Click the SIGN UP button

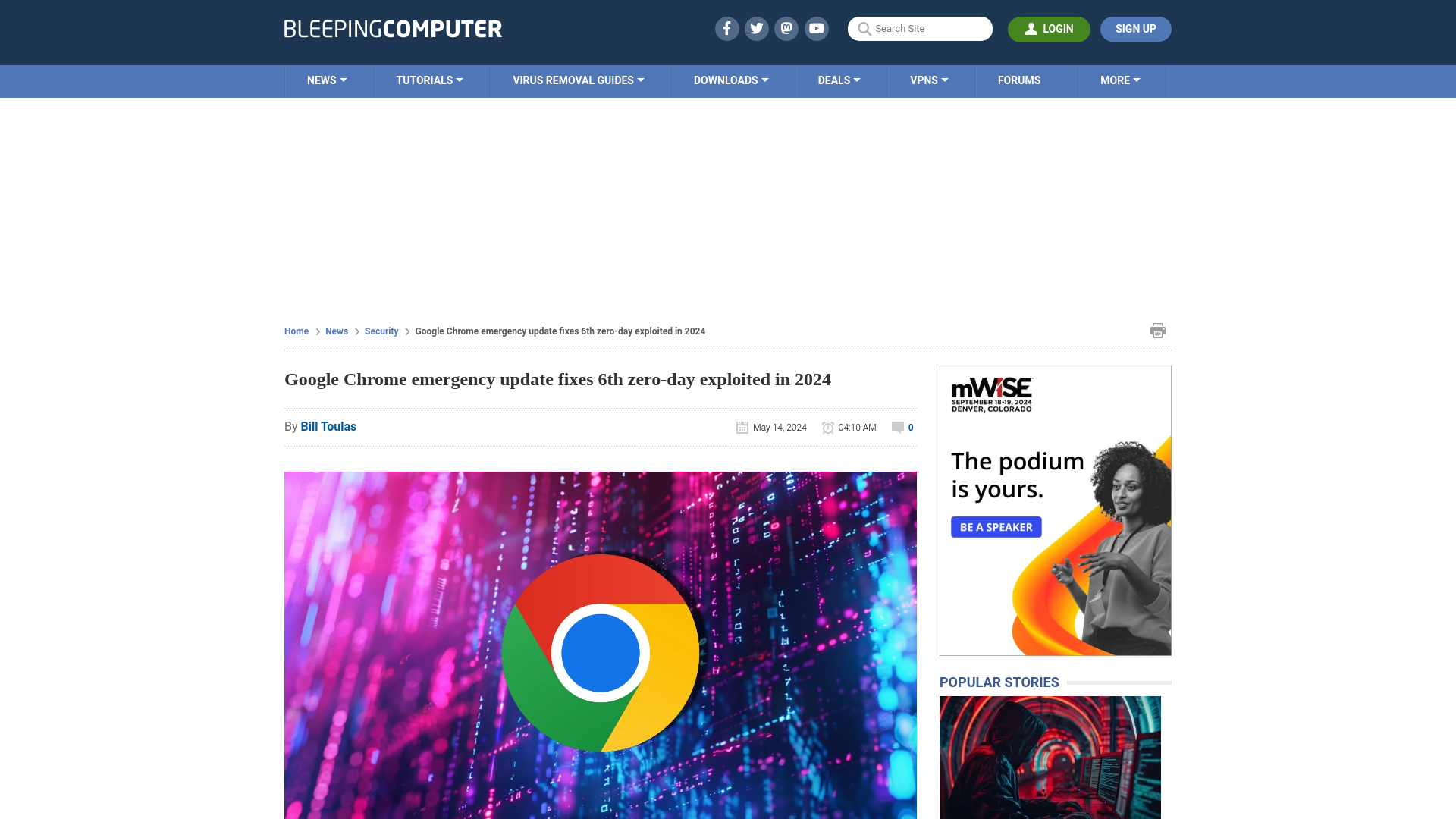(1135, 28)
